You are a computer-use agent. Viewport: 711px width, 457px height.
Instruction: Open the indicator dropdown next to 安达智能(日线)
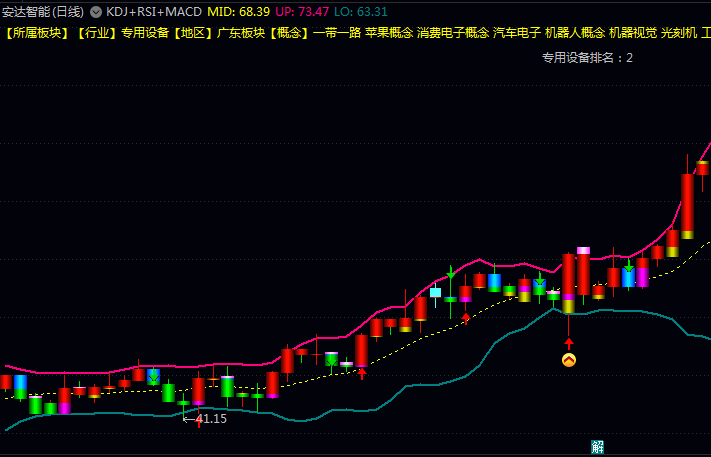coord(96,12)
